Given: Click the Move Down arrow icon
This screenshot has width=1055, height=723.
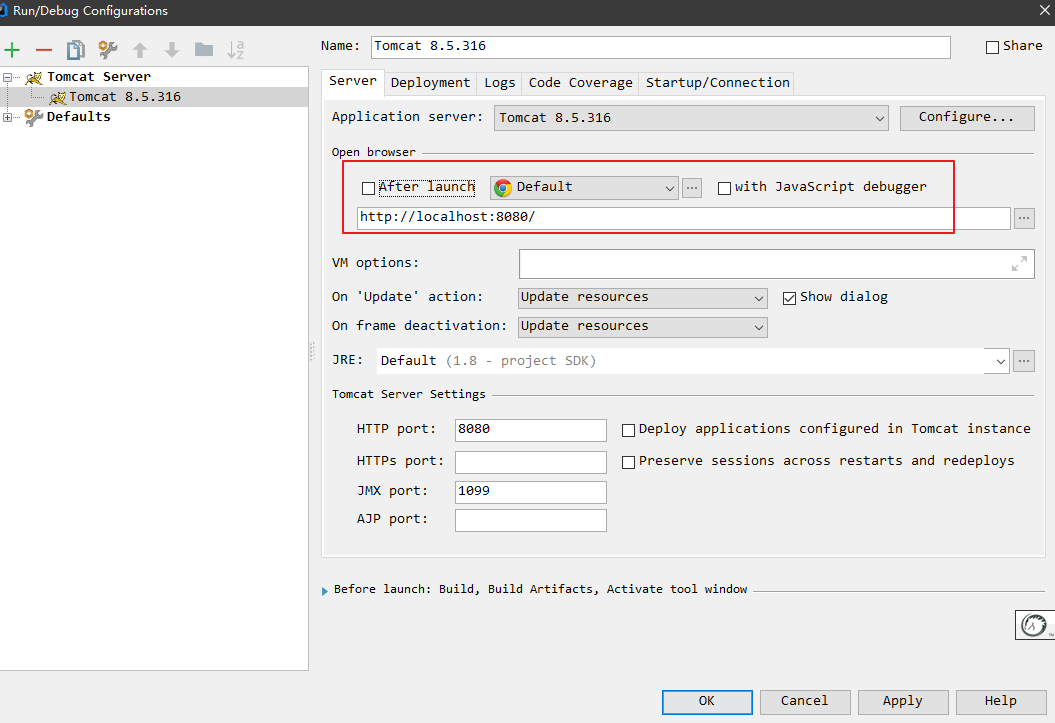Looking at the screenshot, I should tap(172, 50).
